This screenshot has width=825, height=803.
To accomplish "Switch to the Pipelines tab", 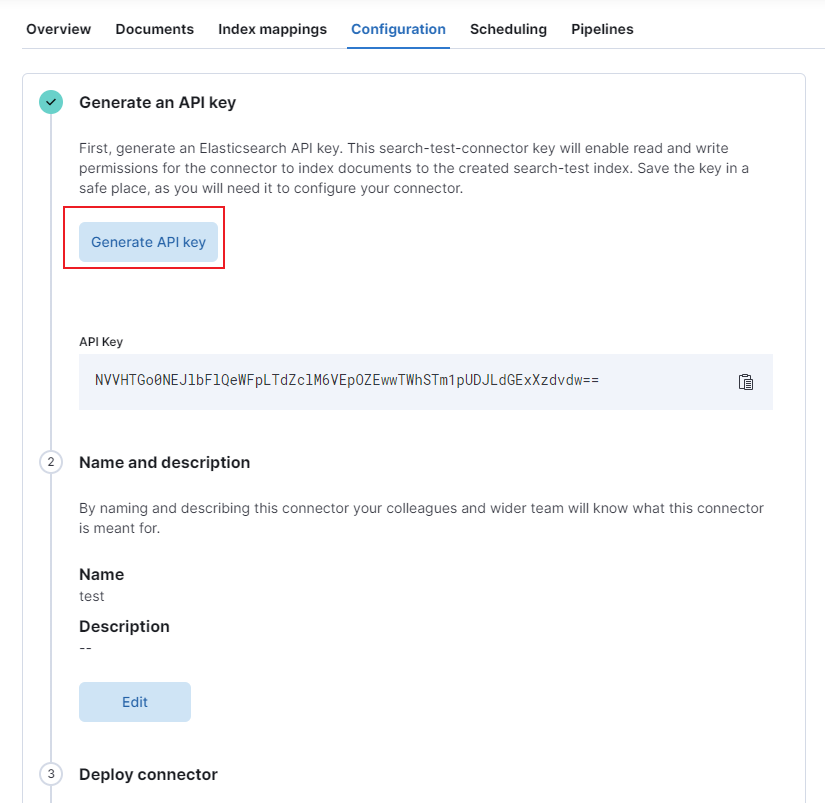I will (x=602, y=29).
